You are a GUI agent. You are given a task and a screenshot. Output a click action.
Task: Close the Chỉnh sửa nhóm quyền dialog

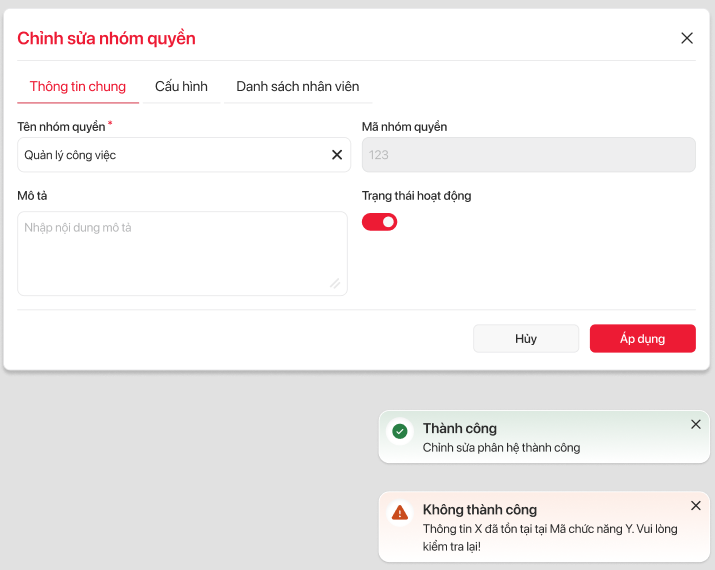pos(687,38)
